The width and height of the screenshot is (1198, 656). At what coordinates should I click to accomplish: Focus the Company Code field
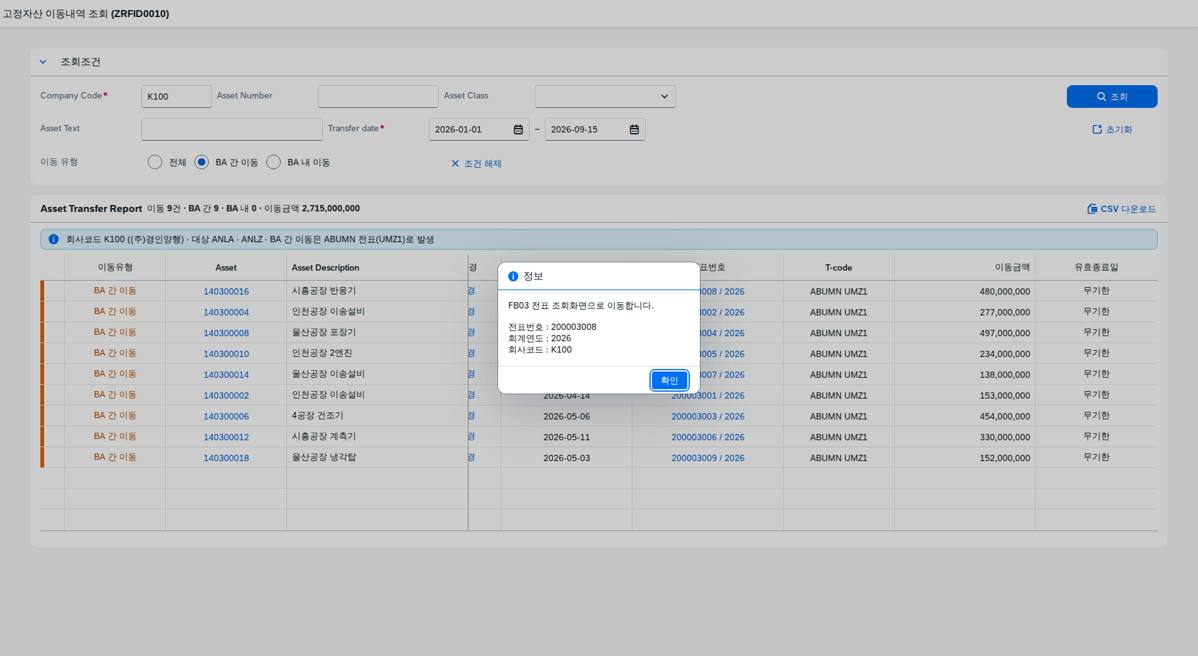176,96
